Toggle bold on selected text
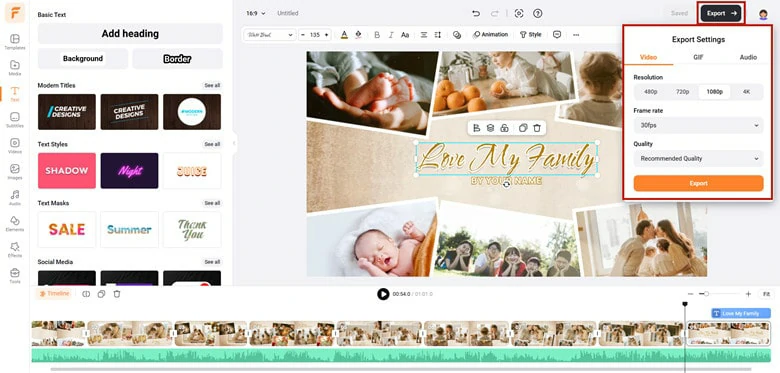Viewport: 780px width, 373px height. pos(377,35)
